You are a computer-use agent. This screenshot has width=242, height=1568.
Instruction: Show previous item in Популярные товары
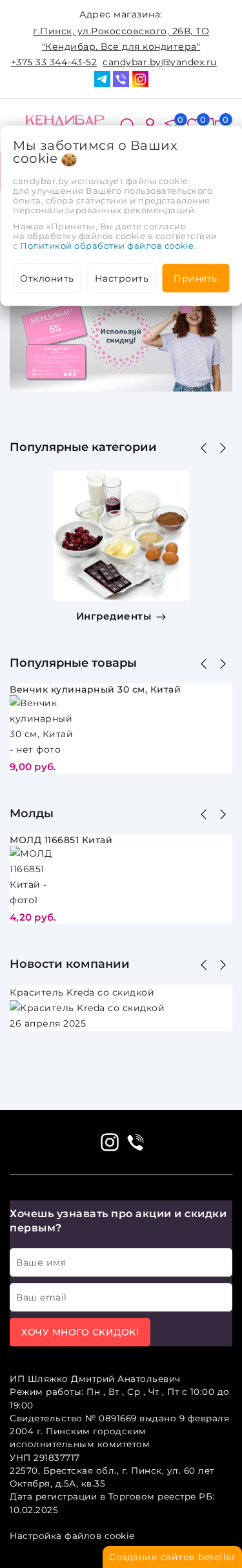point(203,664)
